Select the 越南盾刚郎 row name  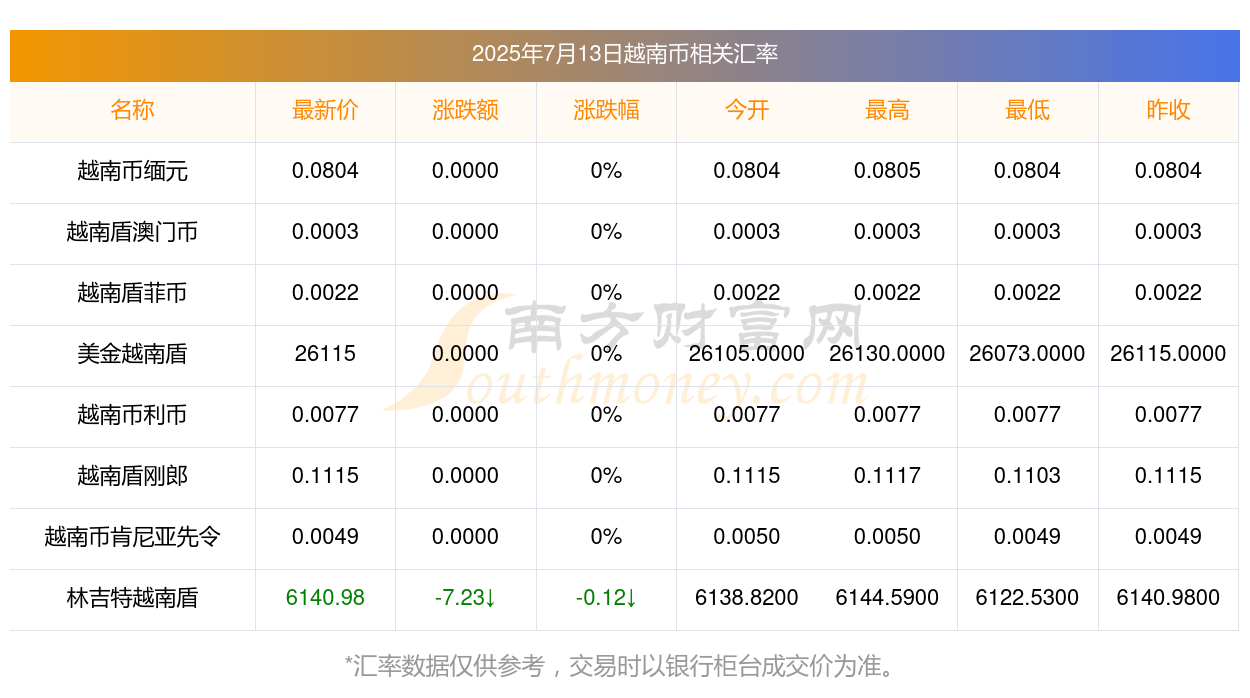(132, 476)
